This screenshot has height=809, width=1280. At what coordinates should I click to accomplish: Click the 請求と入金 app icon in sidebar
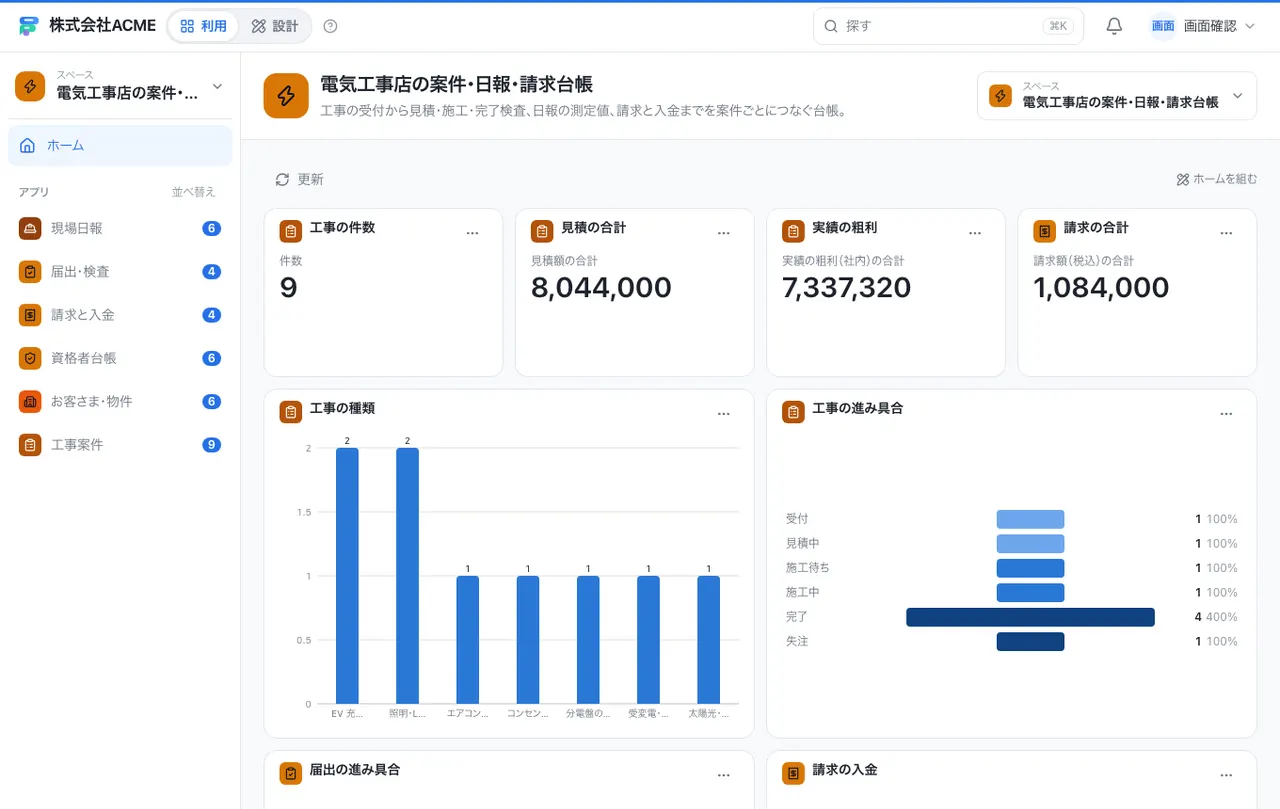coord(30,315)
